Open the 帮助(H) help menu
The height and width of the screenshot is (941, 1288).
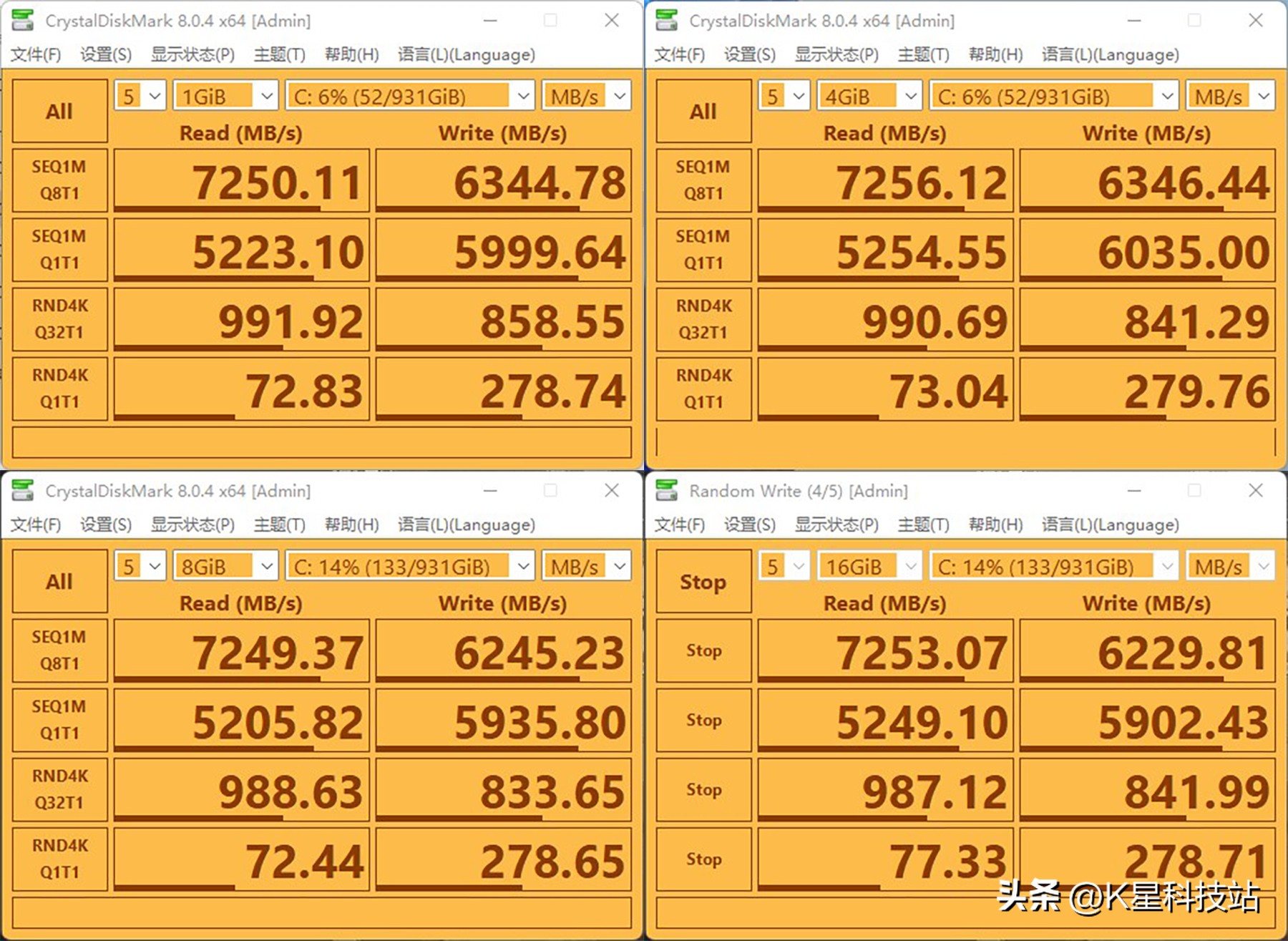[x=351, y=54]
